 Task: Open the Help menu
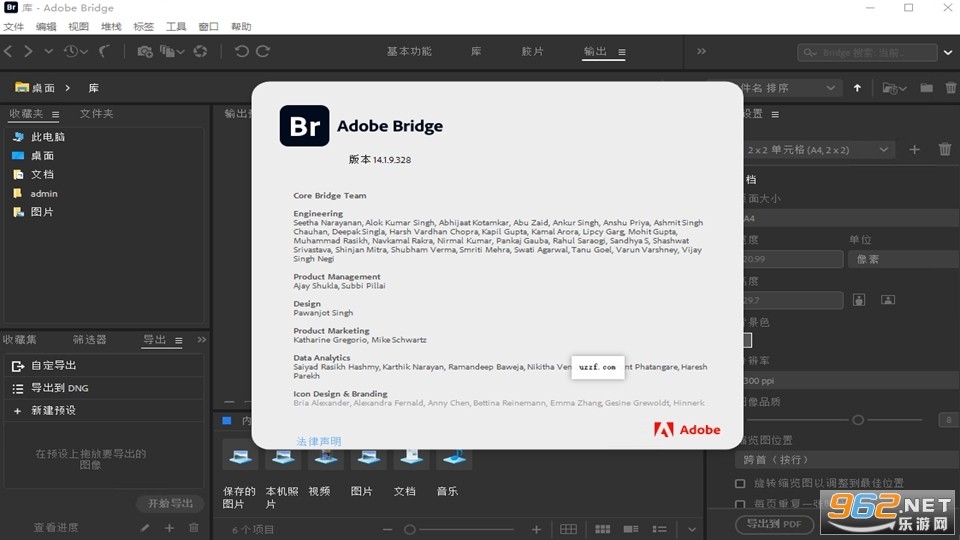241,26
